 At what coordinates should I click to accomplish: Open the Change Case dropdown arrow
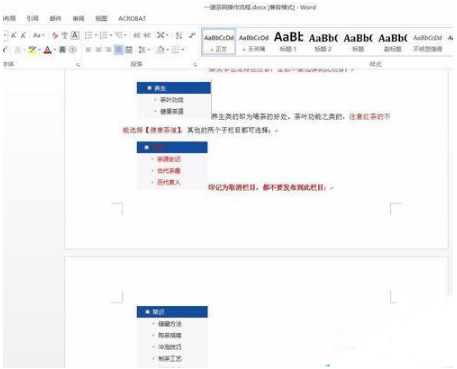[43, 35]
